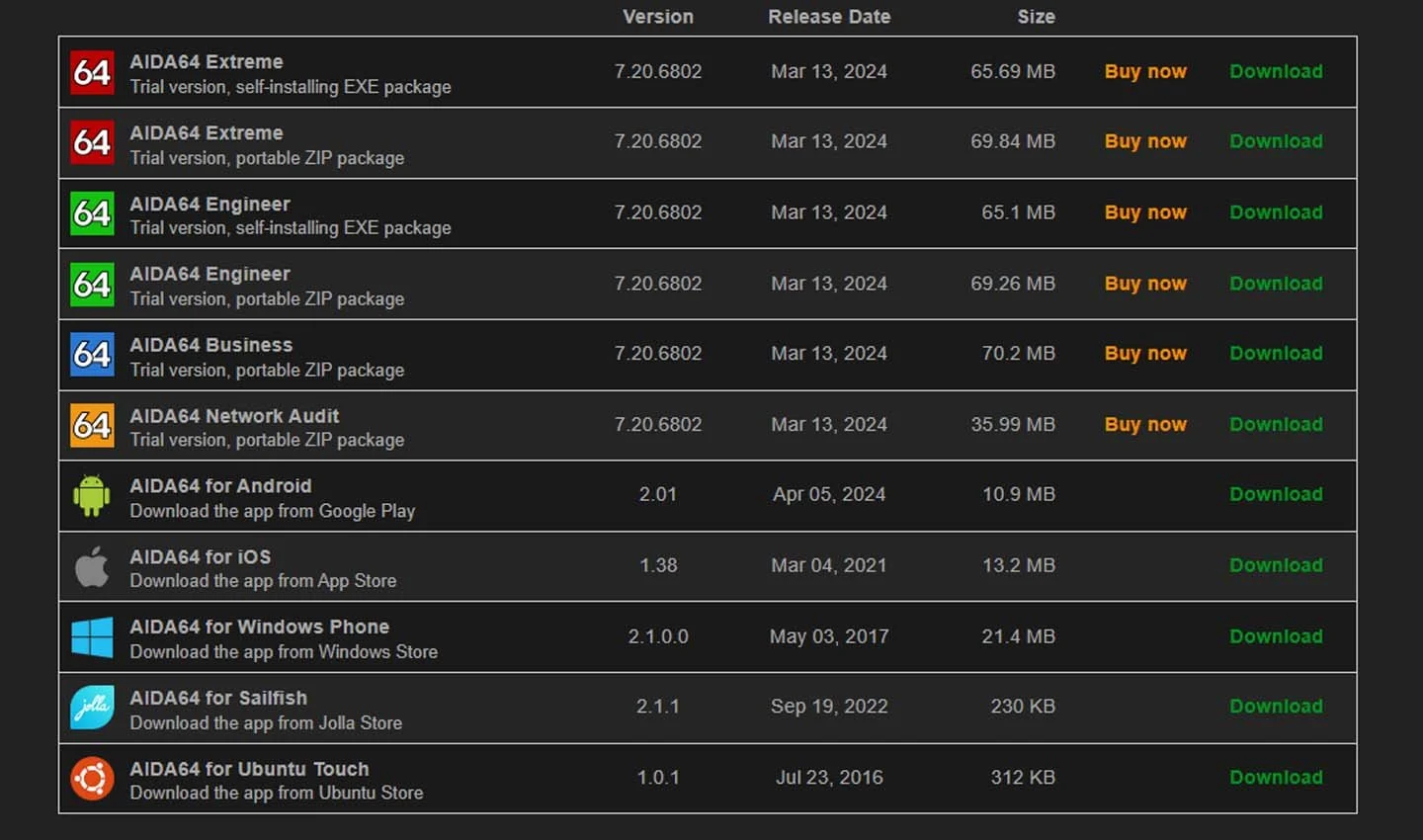Click the Windows Phone logo icon

(92, 637)
